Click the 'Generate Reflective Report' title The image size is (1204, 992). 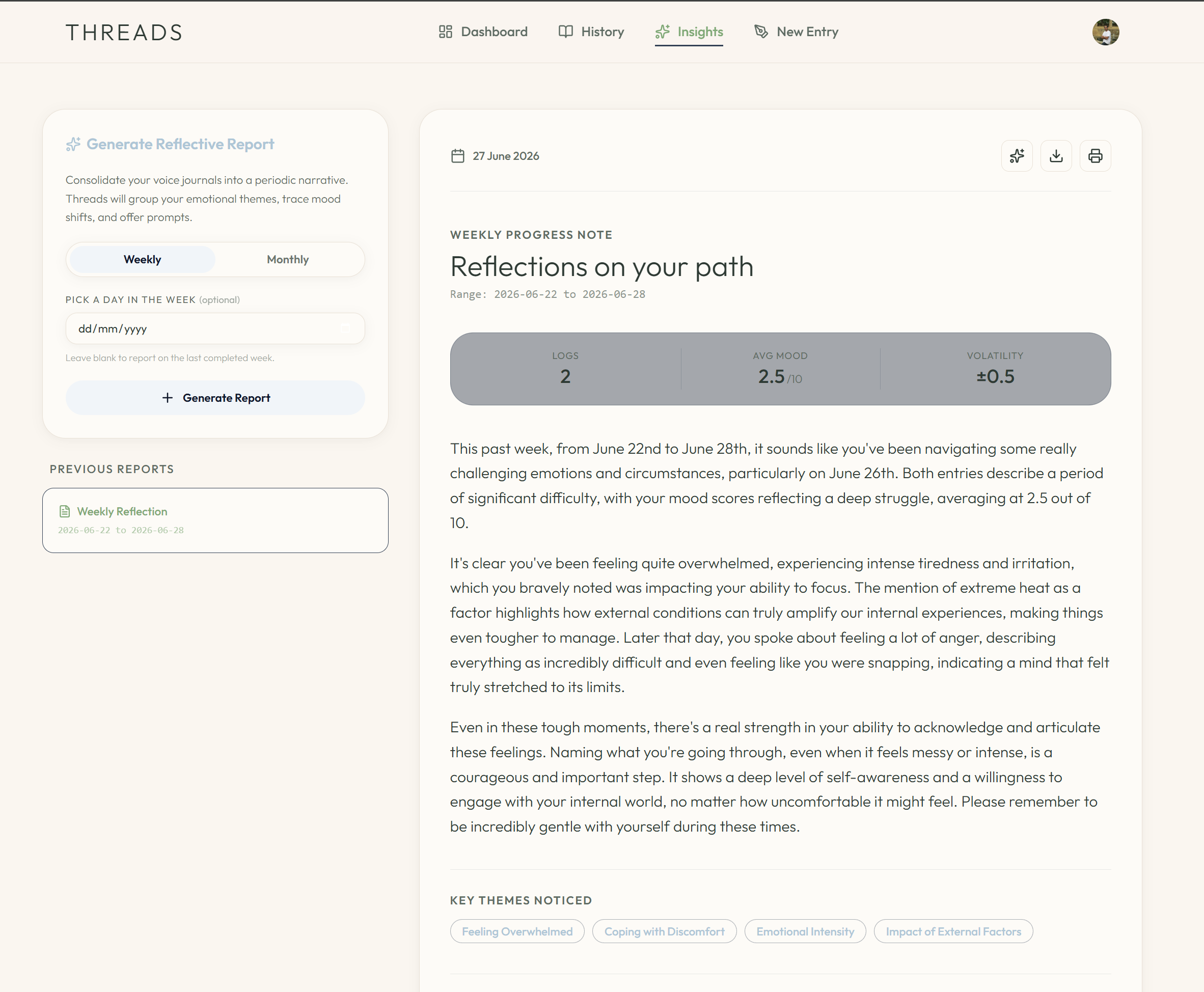tap(180, 144)
